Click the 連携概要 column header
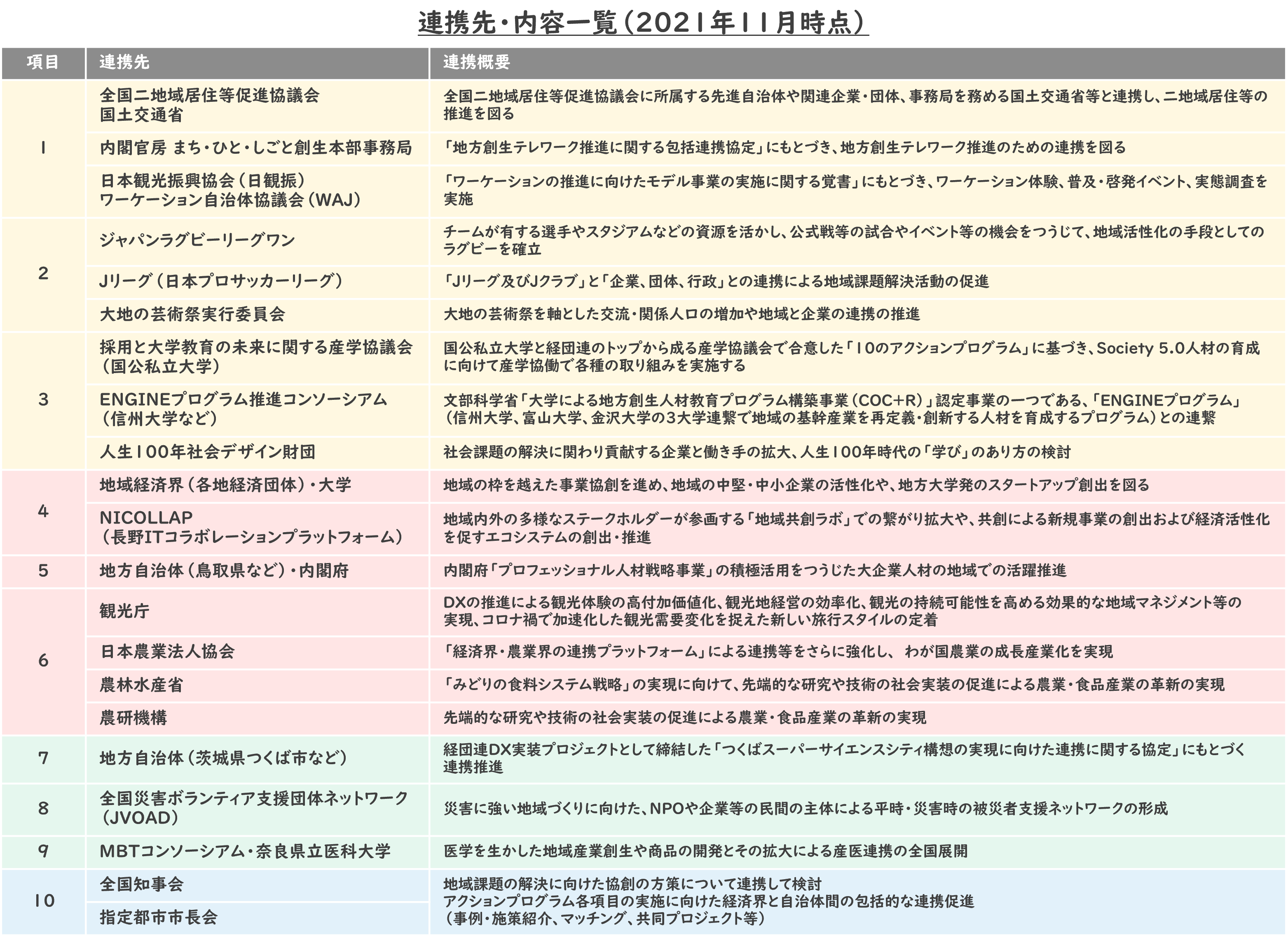 (476, 63)
